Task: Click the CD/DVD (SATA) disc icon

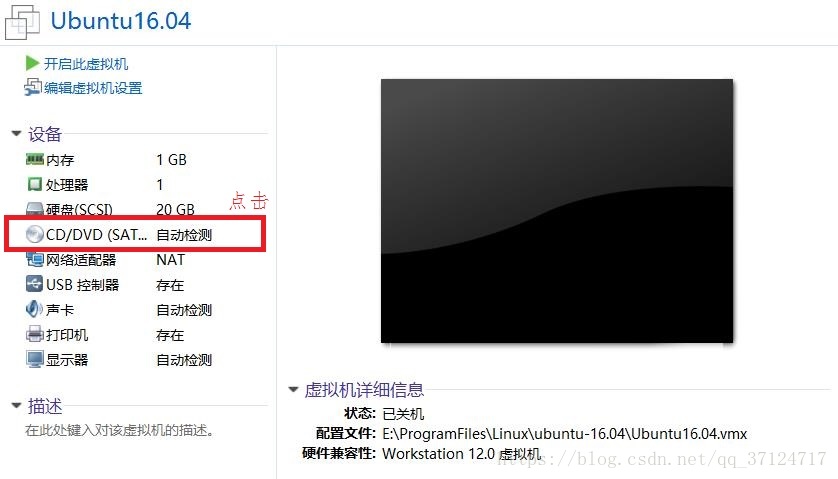Action: [x=35, y=234]
